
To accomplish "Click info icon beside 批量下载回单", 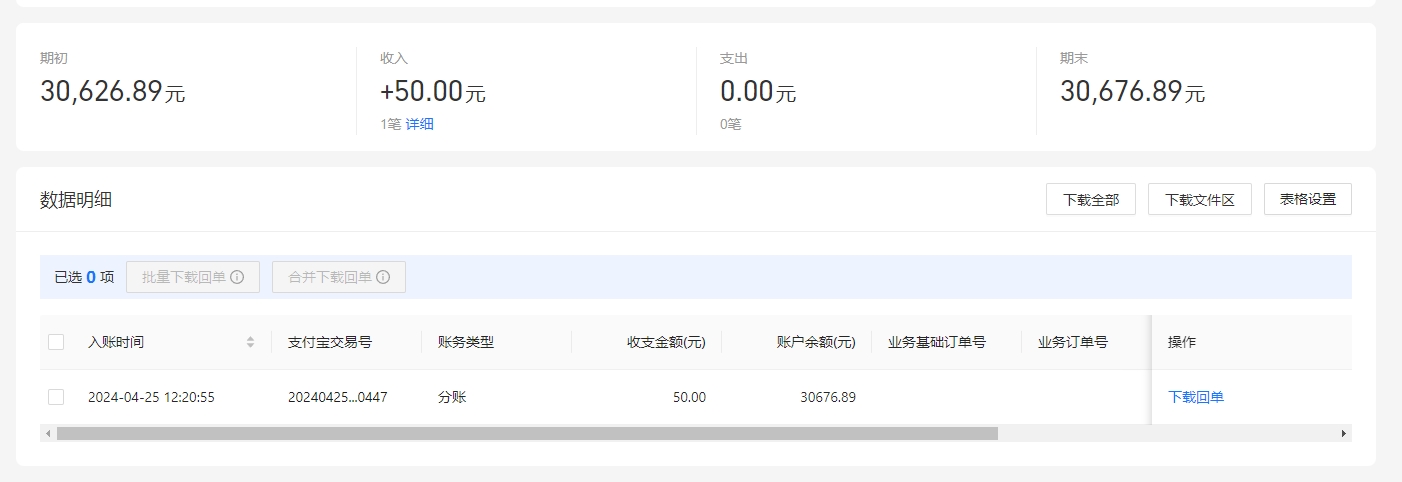I will pos(237,277).
